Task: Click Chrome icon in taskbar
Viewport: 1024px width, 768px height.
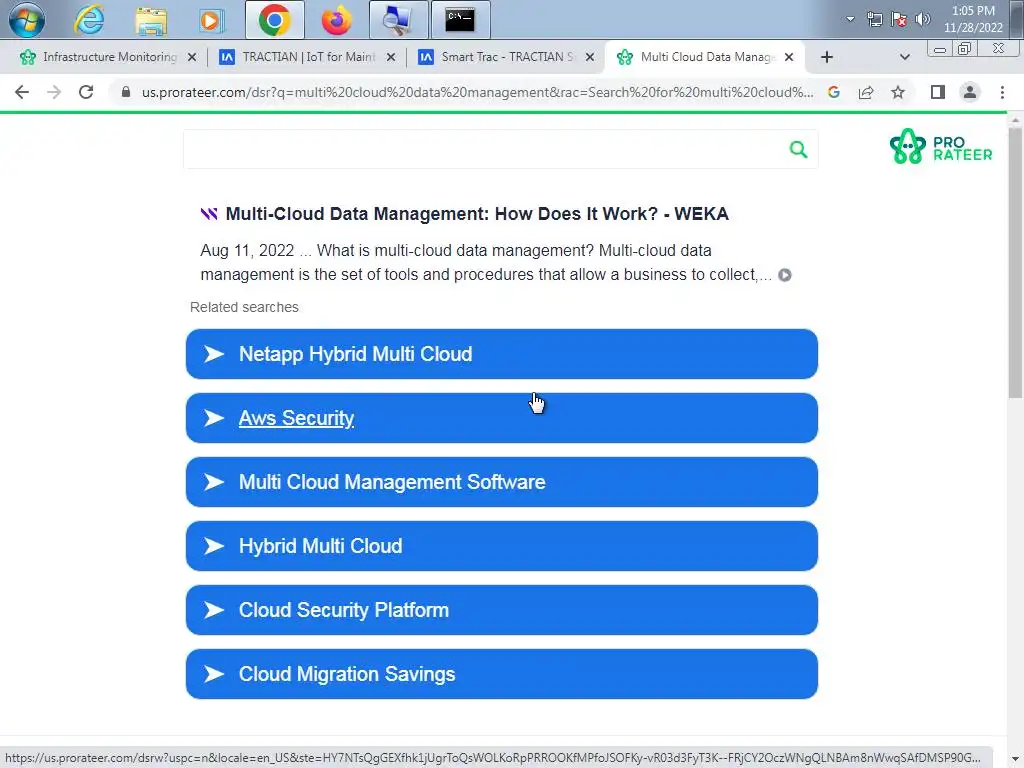Action: pyautogui.click(x=275, y=20)
